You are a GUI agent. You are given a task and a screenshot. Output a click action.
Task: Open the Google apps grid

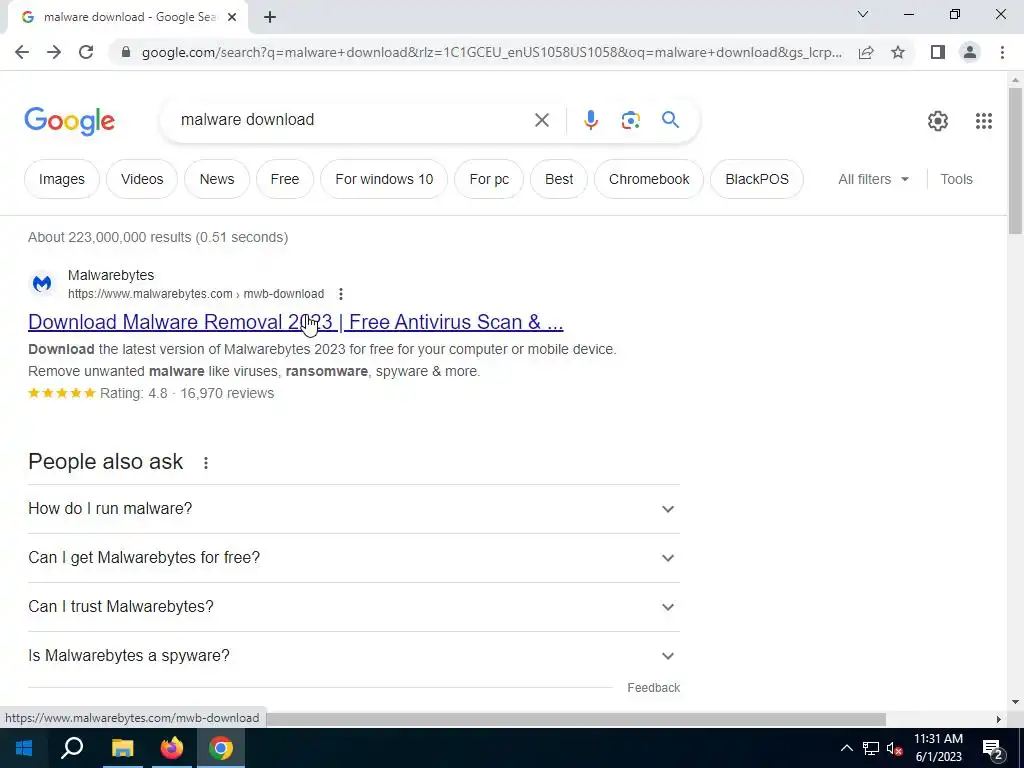[x=984, y=121]
